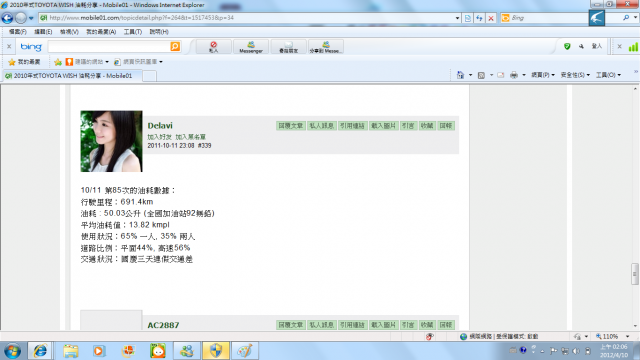Expand the suggested sites dropdown

tap(107, 62)
